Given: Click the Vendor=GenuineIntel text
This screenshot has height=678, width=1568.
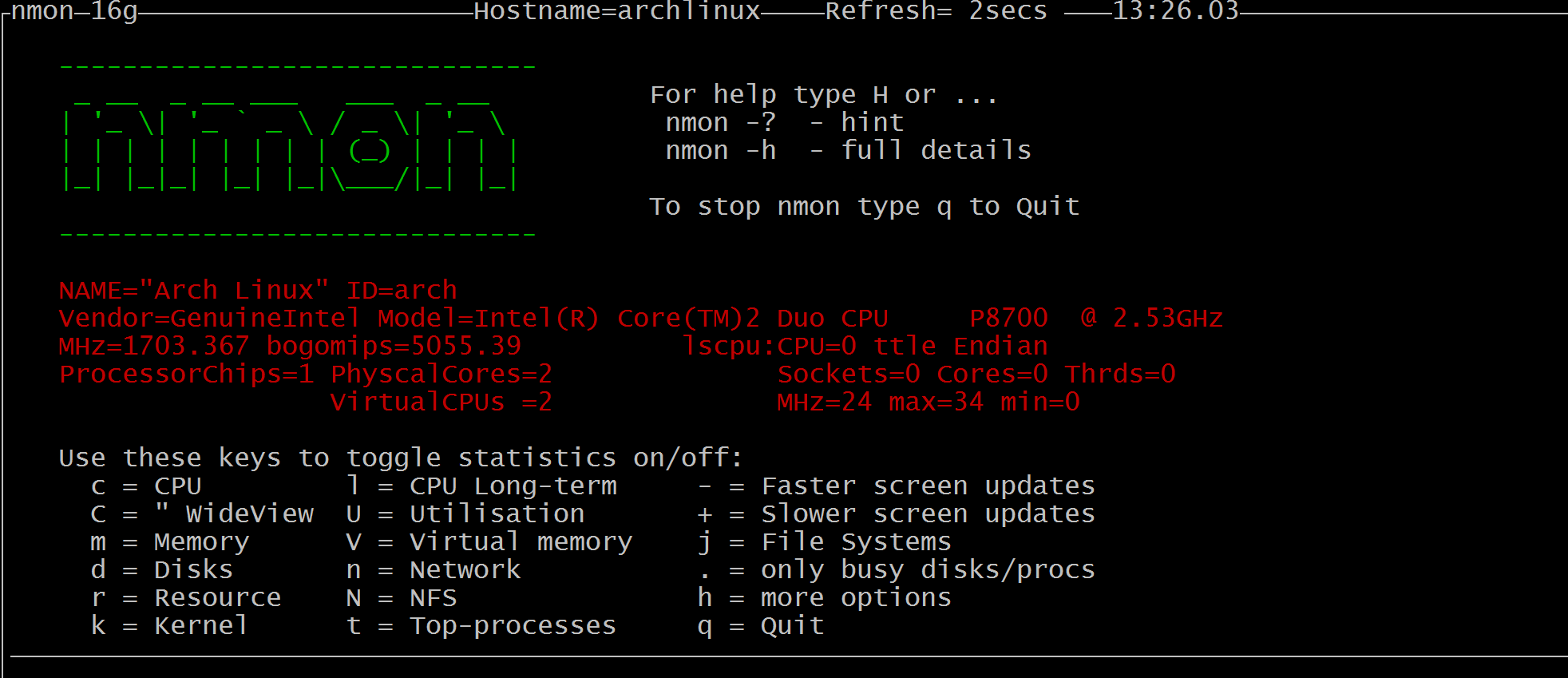Looking at the screenshot, I should tap(209, 318).
